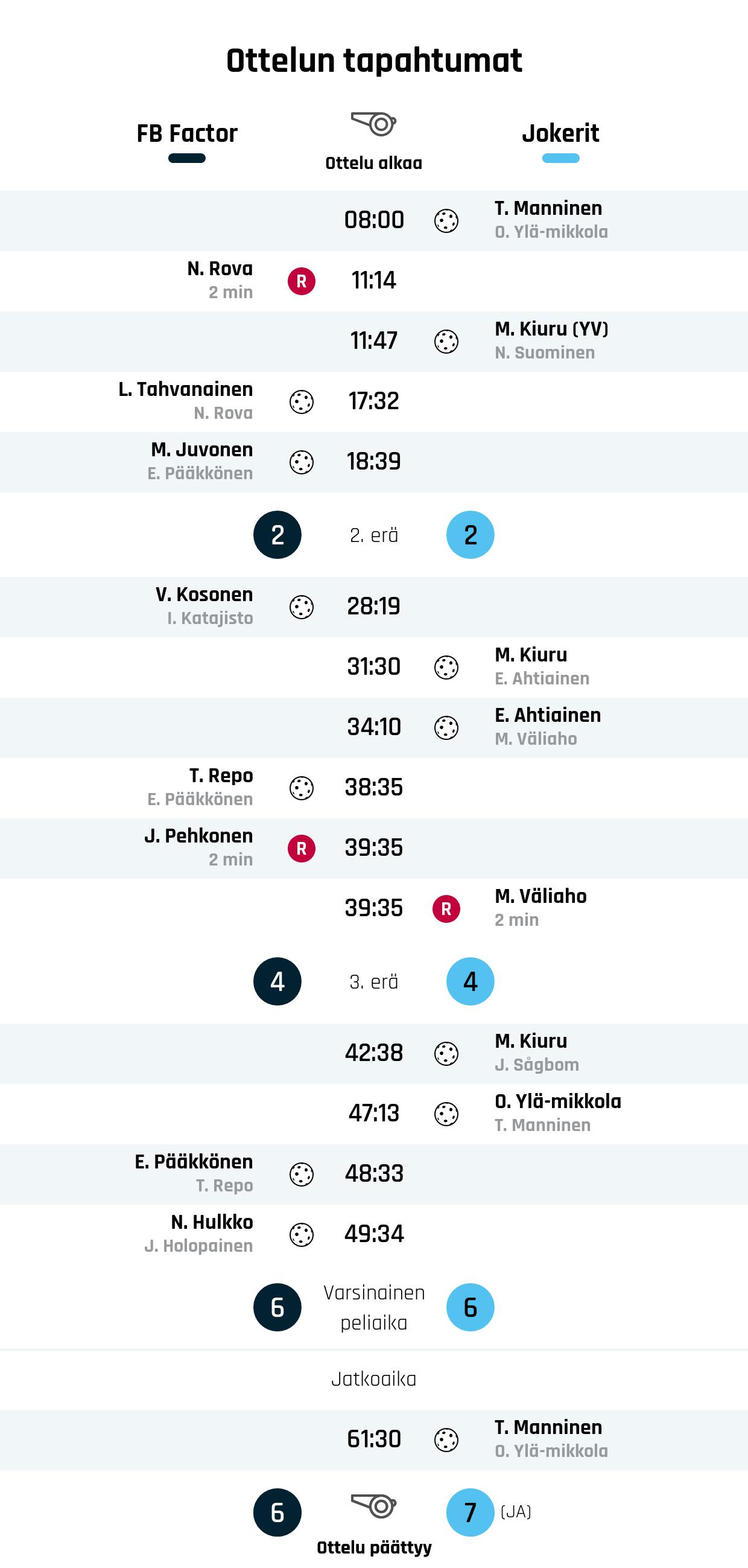Click the goal ball icon at 08:00
This screenshot has height=1568, width=748.
pos(446,221)
